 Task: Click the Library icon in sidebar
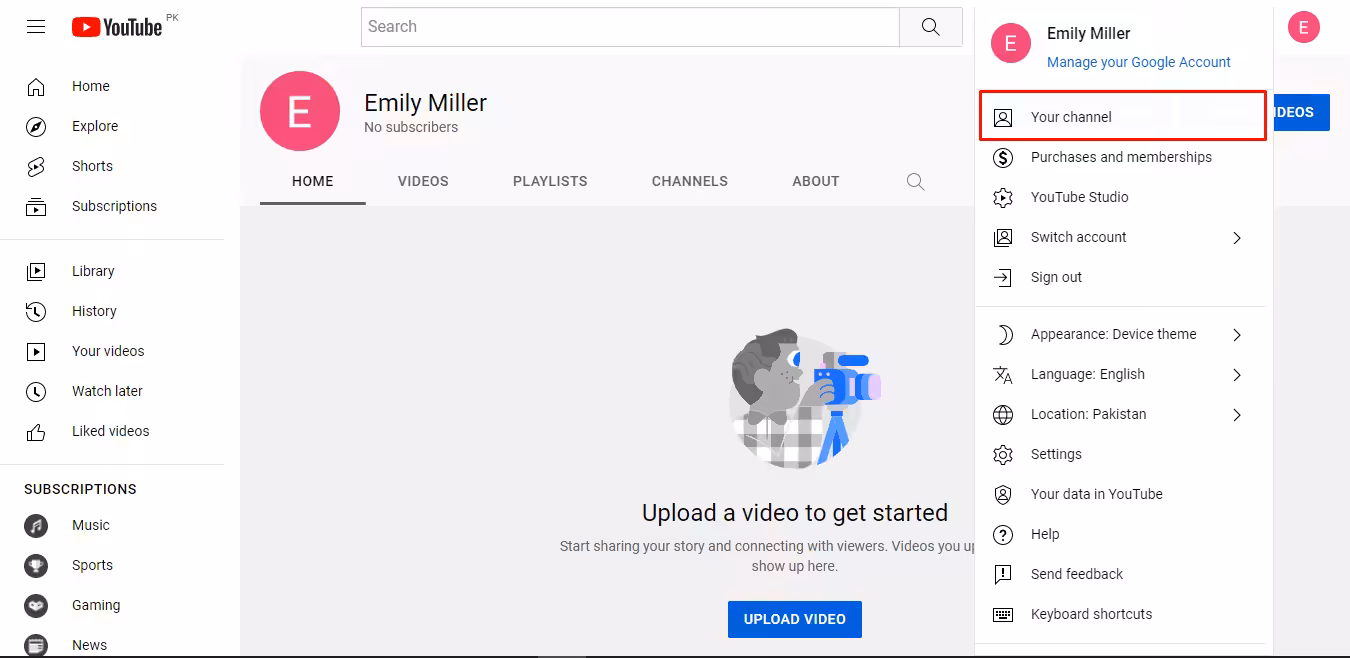(x=36, y=271)
